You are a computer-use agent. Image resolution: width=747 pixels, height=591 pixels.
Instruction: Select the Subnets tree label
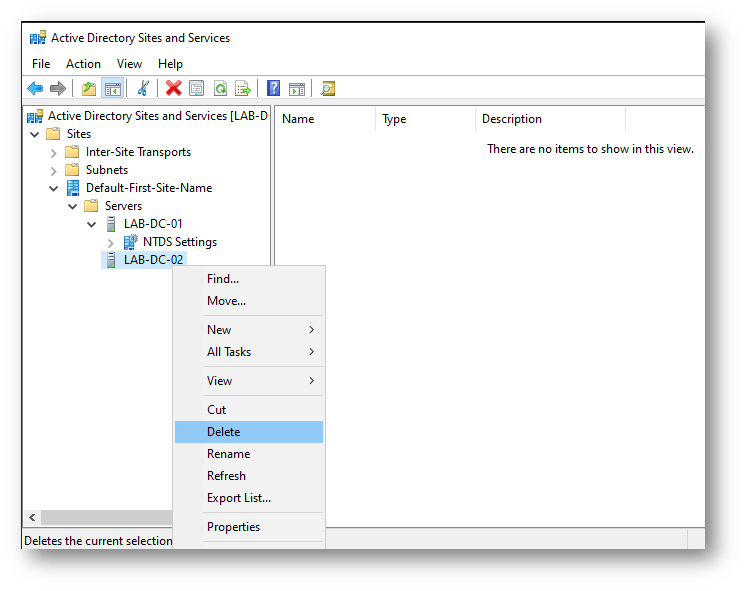107,170
